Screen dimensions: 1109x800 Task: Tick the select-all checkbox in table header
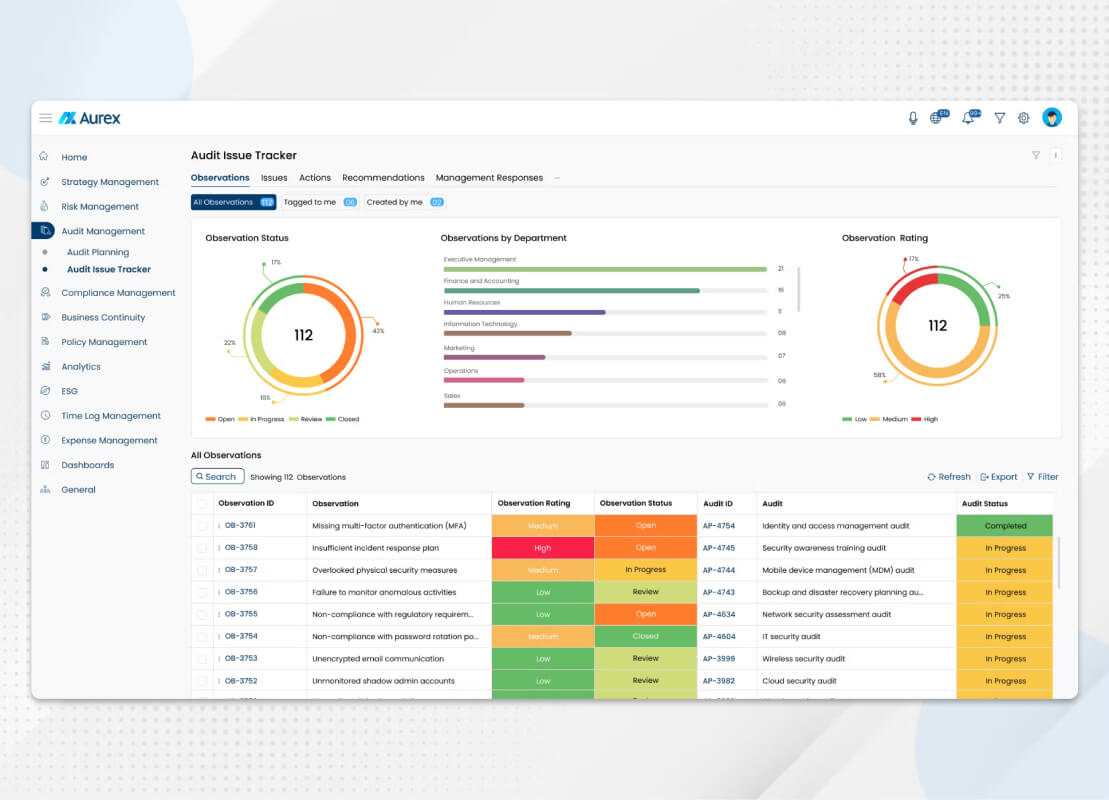202,504
